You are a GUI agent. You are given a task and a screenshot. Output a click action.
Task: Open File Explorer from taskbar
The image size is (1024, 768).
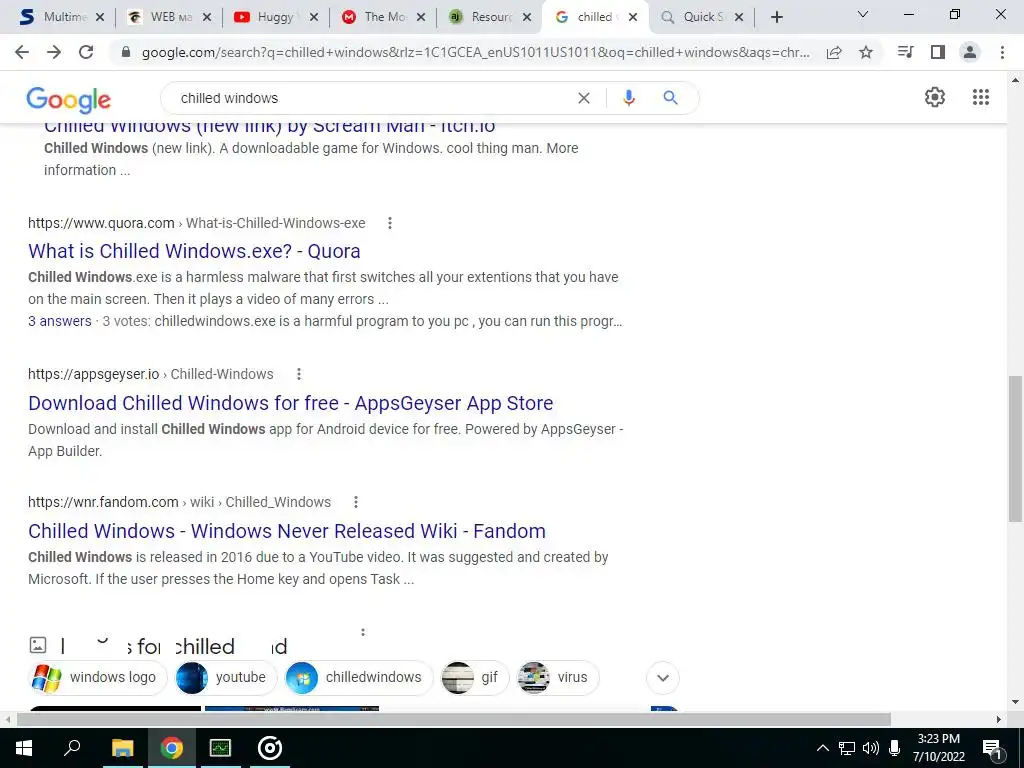pyautogui.click(x=122, y=748)
